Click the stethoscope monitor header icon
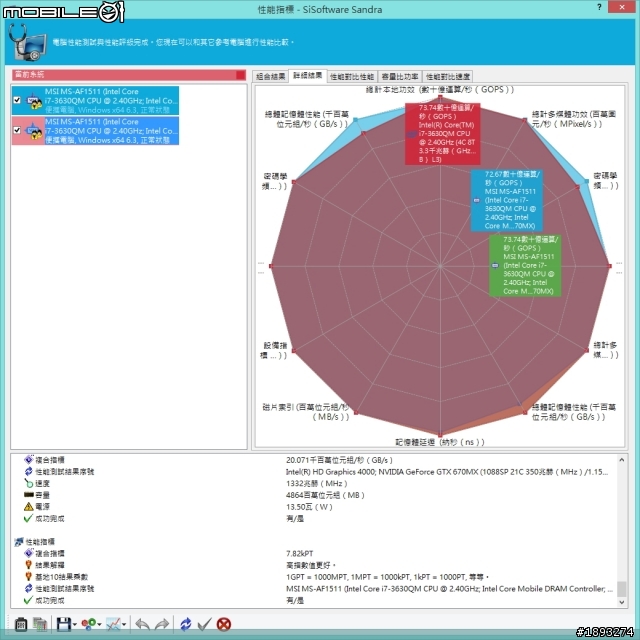Viewport: 640px width, 640px height. (27, 42)
